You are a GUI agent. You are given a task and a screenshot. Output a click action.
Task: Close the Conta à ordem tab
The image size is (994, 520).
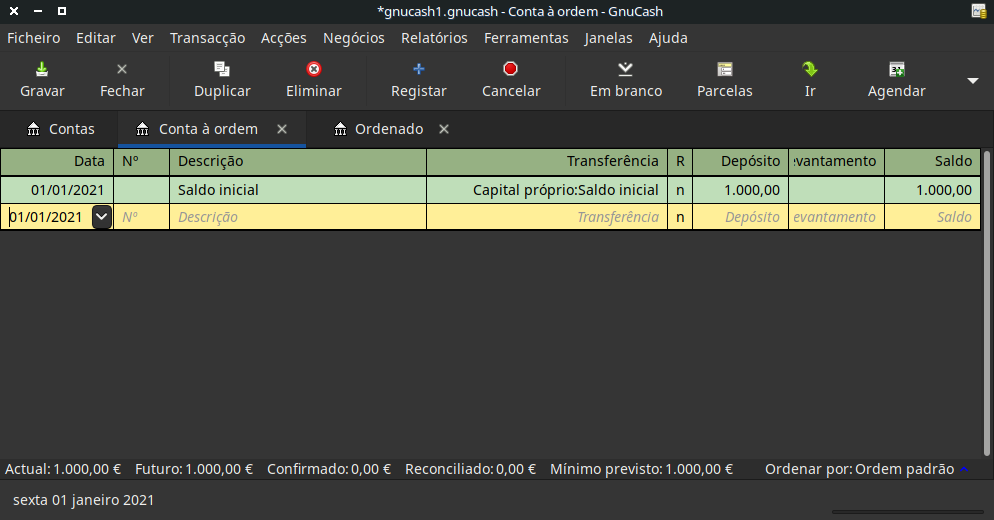point(282,129)
